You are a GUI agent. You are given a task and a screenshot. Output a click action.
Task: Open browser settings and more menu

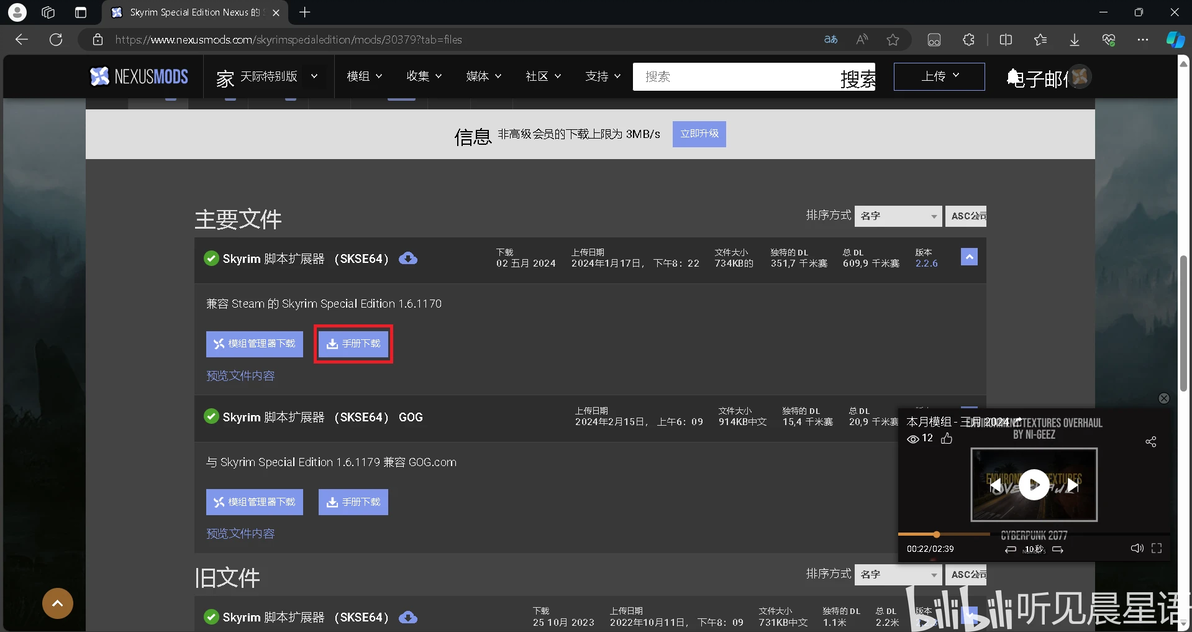point(1143,40)
